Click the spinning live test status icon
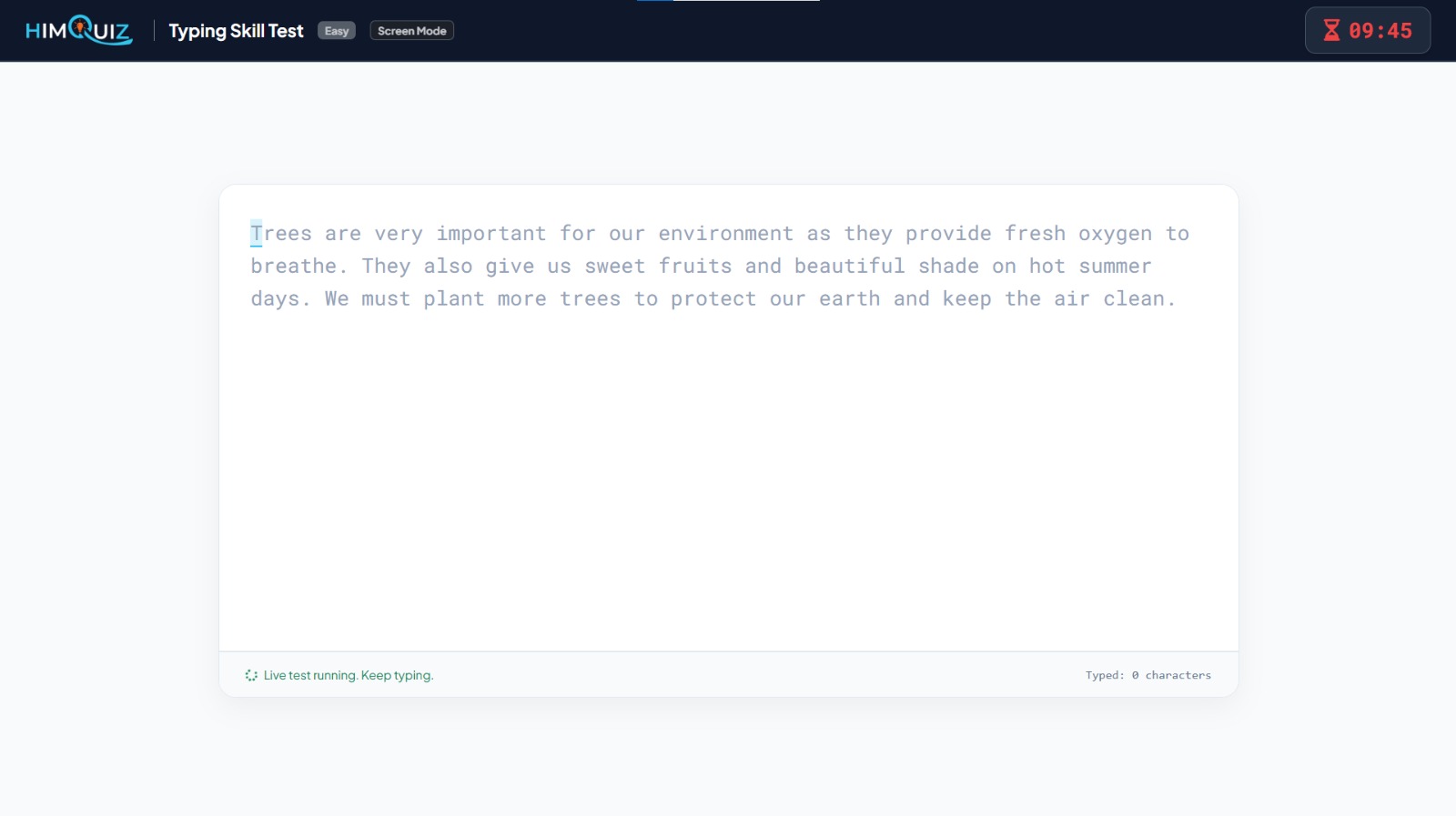 coord(251,675)
